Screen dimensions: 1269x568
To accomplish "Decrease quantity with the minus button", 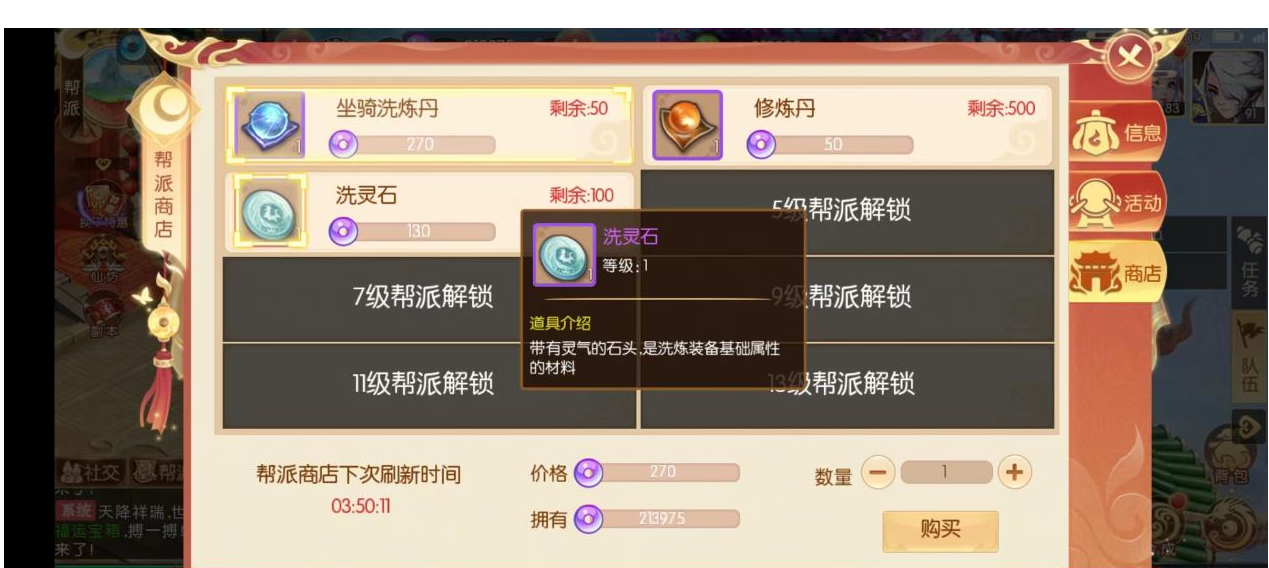I will [876, 473].
